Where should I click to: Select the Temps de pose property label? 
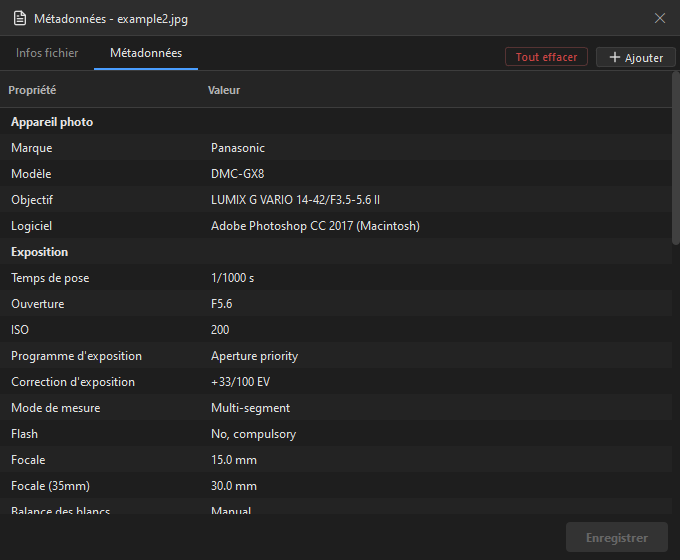pos(50,278)
